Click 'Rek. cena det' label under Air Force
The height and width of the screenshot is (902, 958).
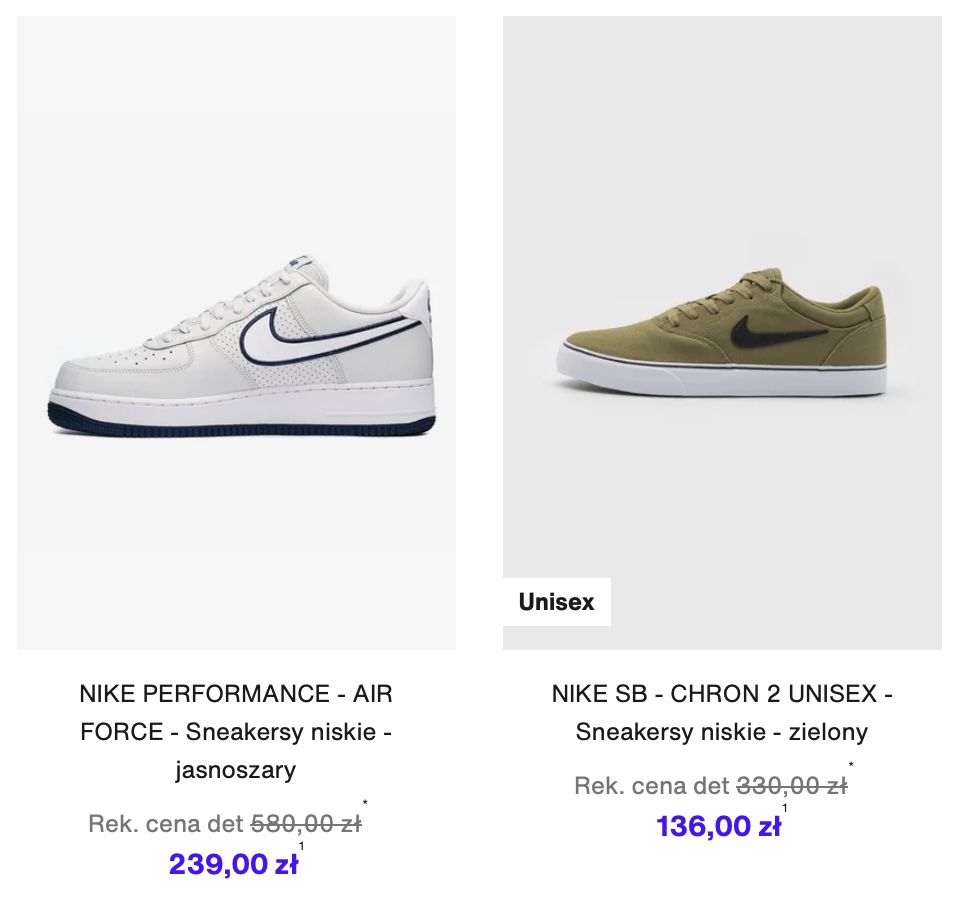166,824
